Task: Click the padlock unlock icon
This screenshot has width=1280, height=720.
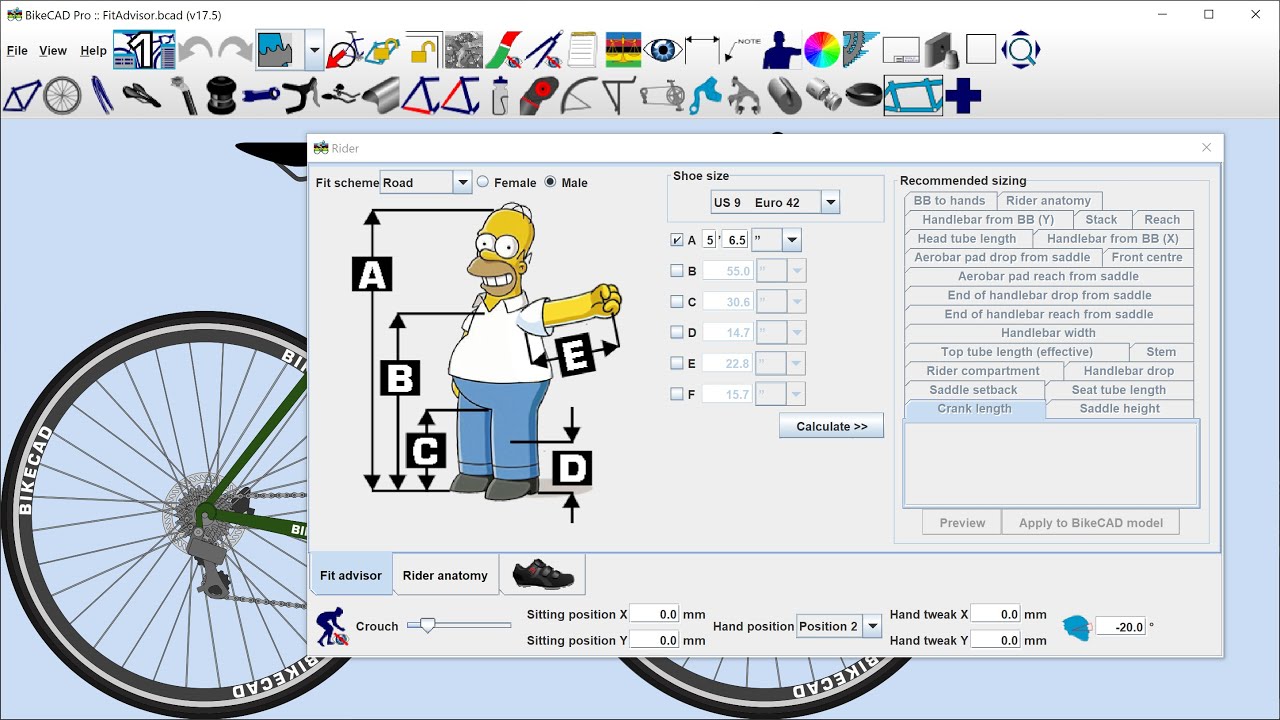Action: tap(423, 50)
